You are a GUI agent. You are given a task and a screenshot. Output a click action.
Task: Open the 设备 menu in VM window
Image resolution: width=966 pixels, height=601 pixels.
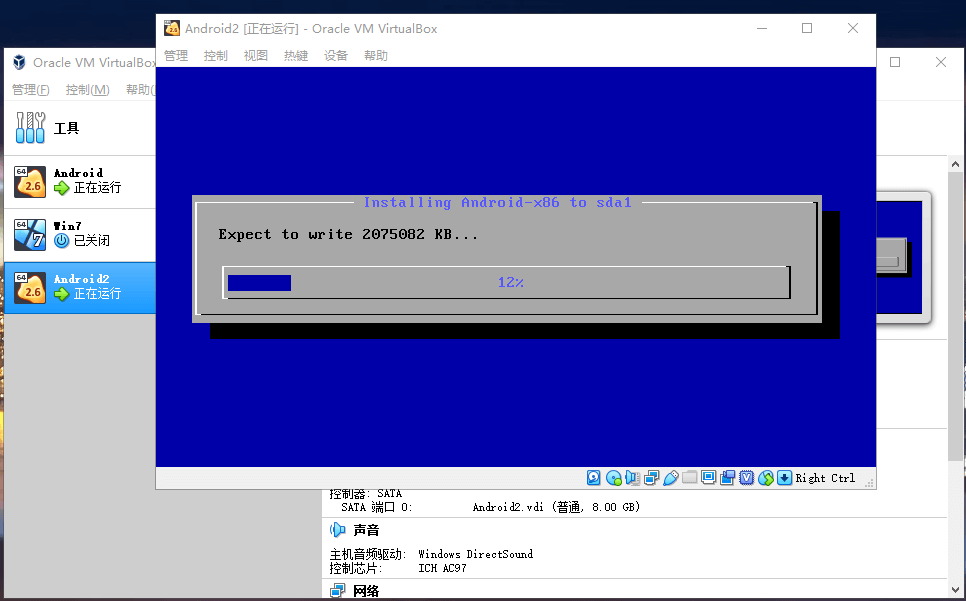tap(336, 56)
